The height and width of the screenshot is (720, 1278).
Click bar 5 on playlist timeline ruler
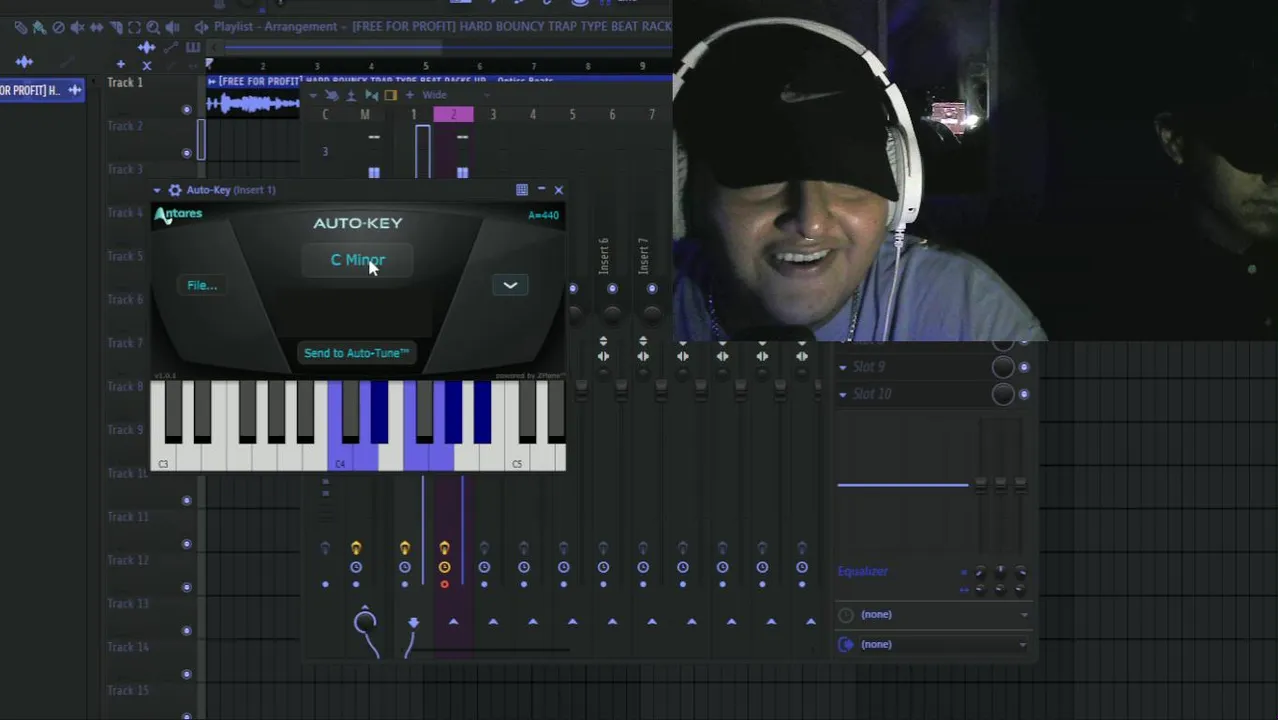click(425, 67)
